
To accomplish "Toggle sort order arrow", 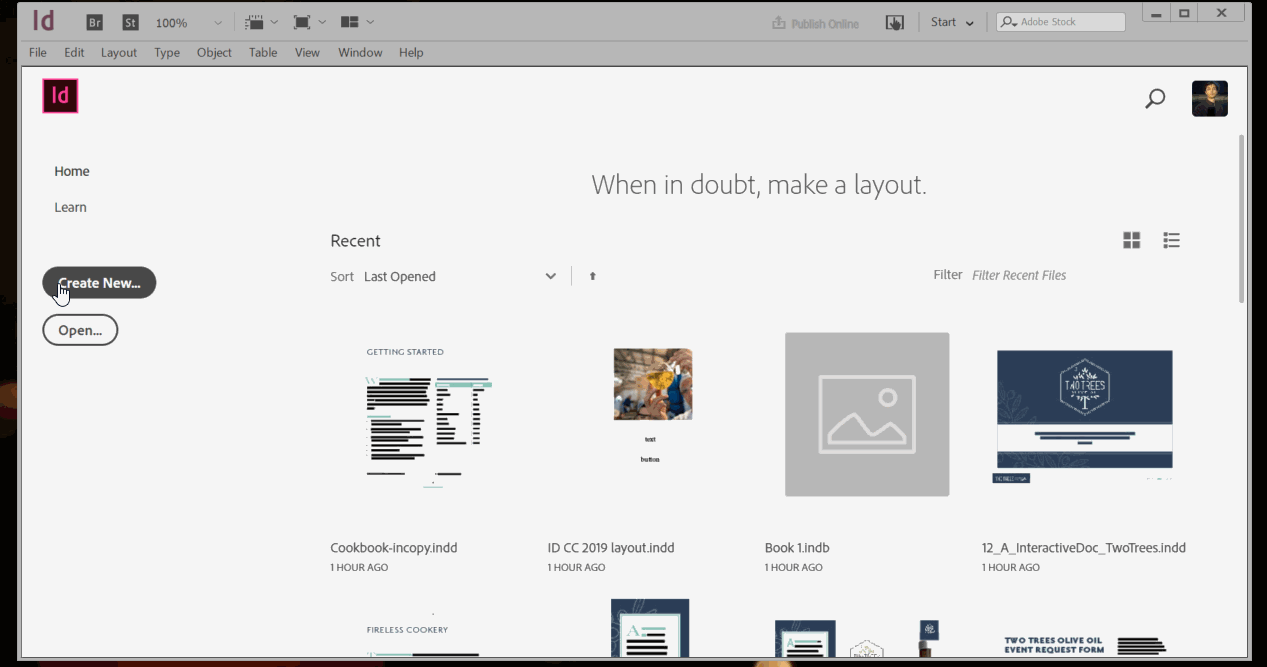I will click(x=592, y=276).
